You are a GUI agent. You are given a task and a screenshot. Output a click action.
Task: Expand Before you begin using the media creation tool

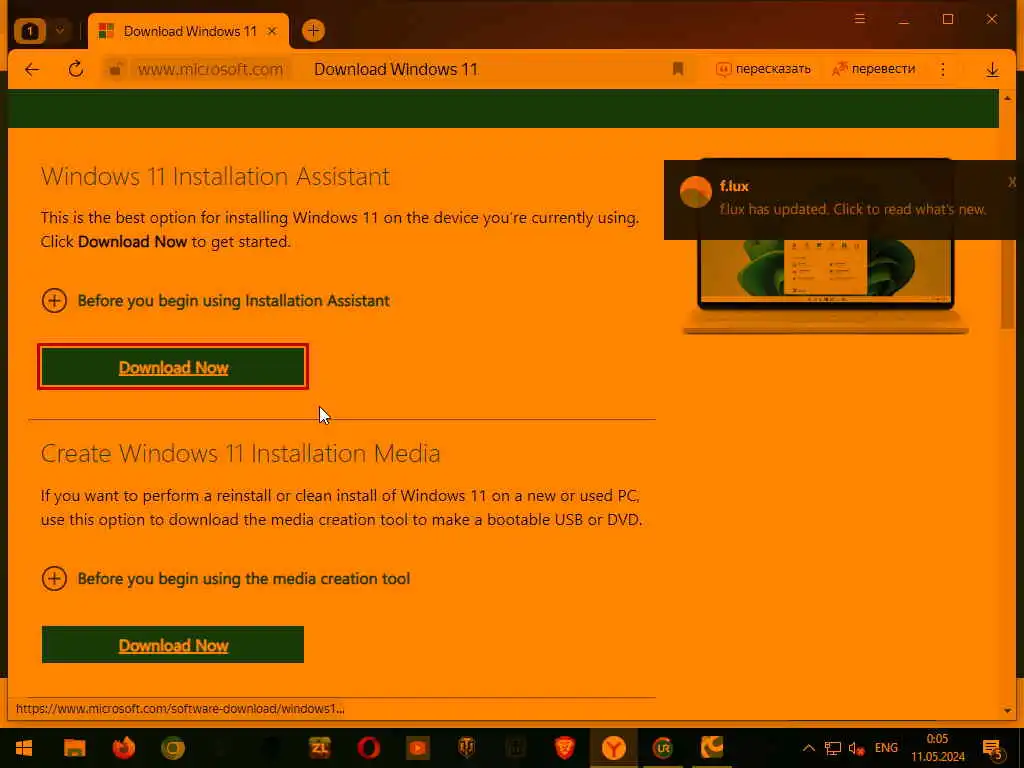pyautogui.click(x=226, y=579)
